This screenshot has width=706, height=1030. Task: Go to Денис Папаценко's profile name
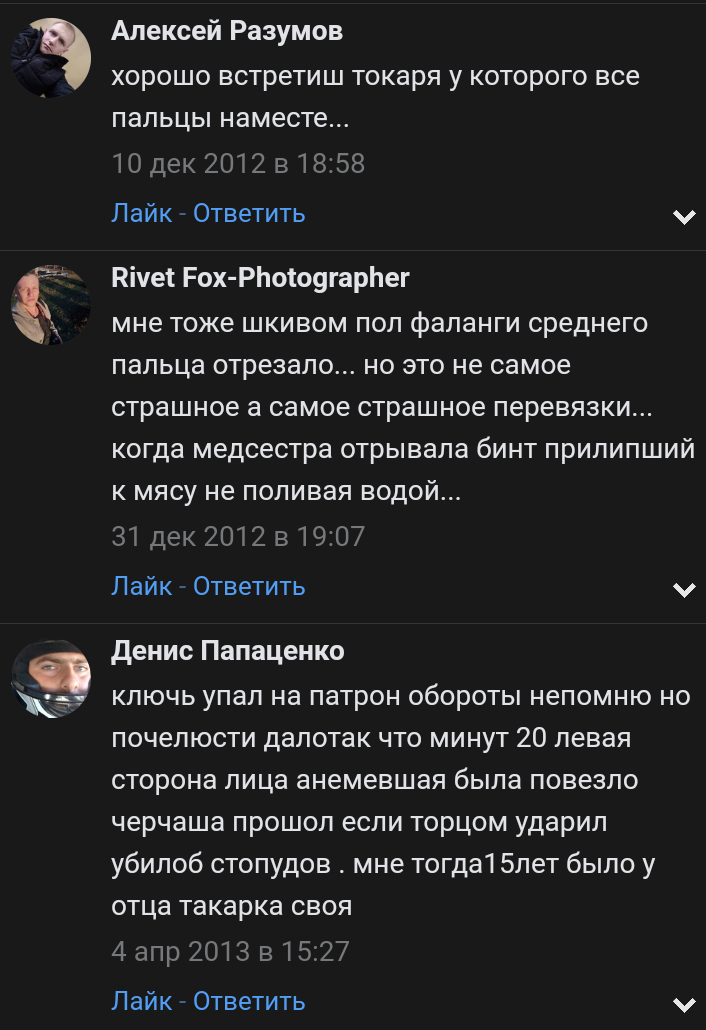point(228,651)
